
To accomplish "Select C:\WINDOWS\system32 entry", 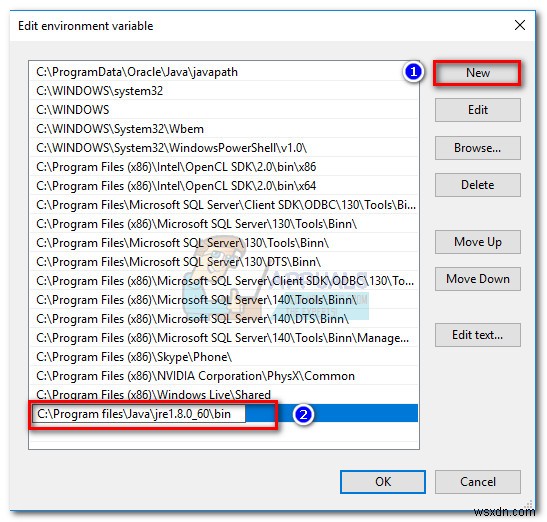I will coord(224,91).
